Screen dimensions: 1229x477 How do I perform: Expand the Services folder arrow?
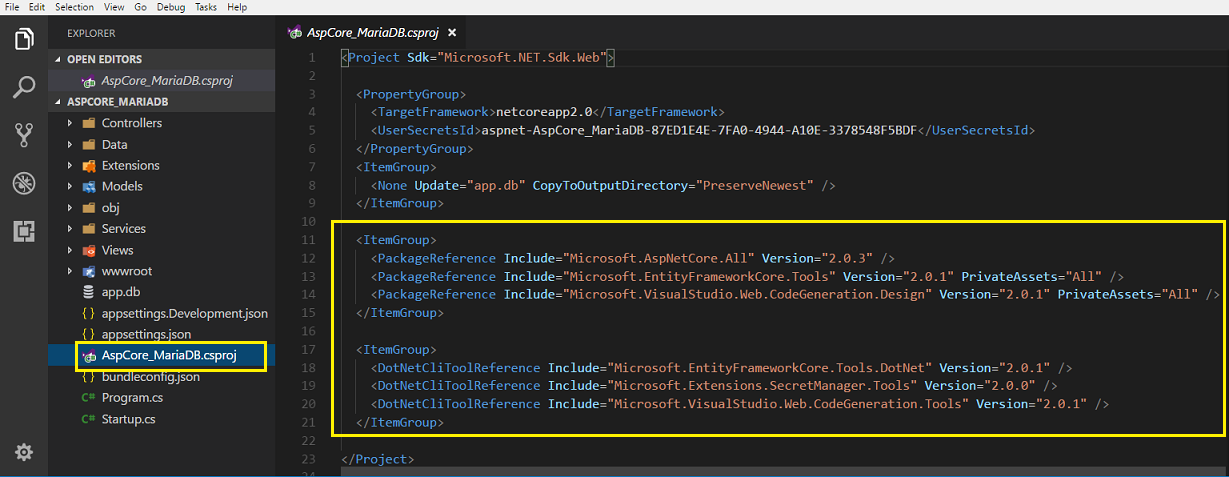(69, 228)
